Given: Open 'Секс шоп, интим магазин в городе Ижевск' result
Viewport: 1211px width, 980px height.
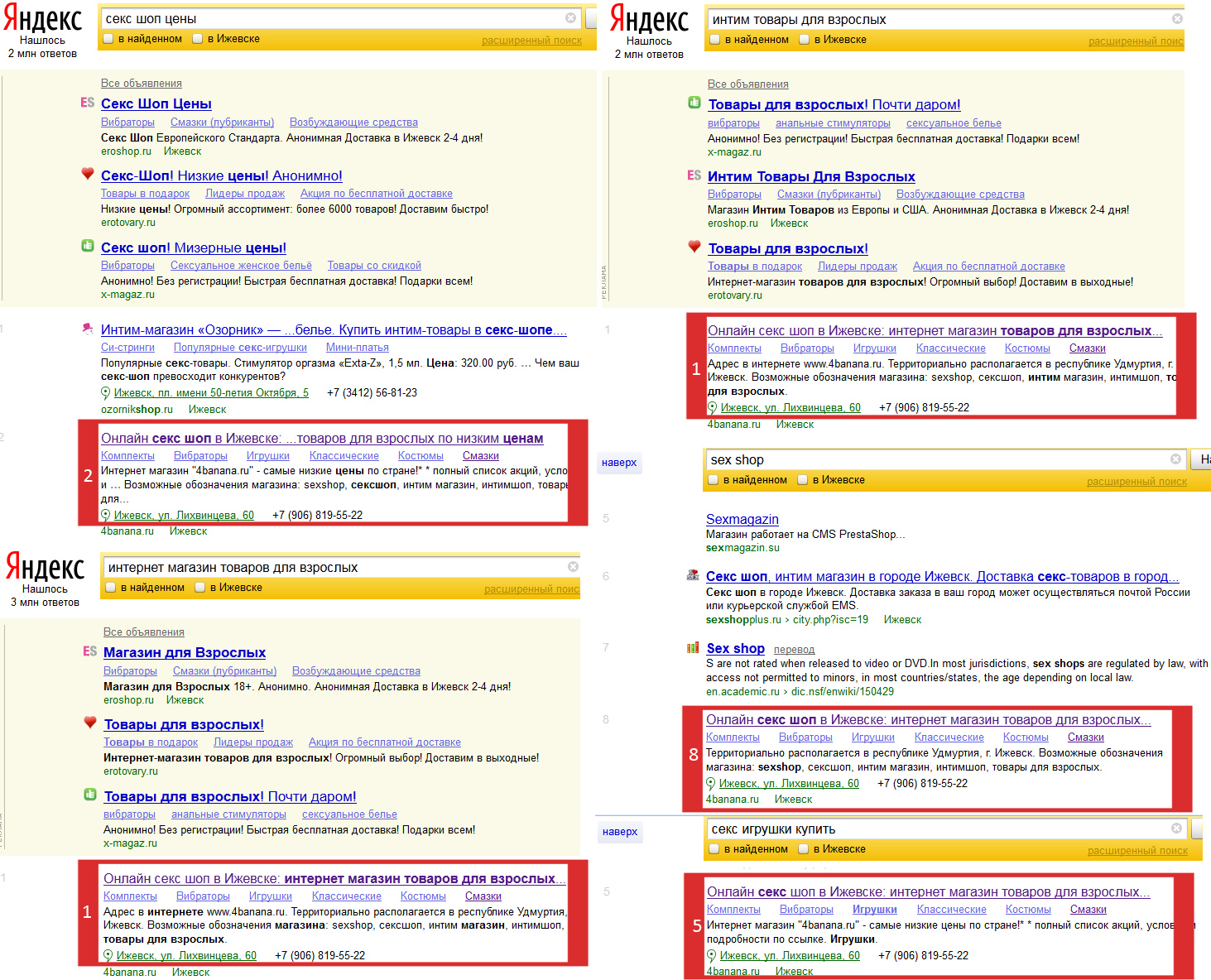Looking at the screenshot, I should click(943, 576).
